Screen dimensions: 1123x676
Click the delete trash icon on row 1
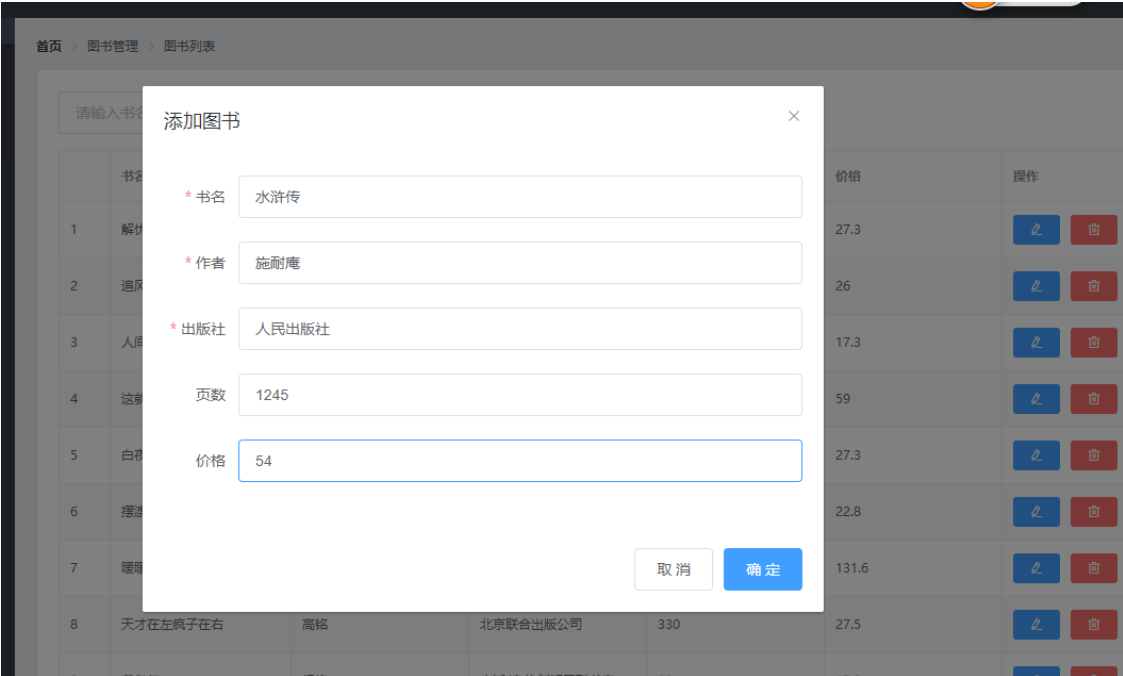[x=1096, y=230]
